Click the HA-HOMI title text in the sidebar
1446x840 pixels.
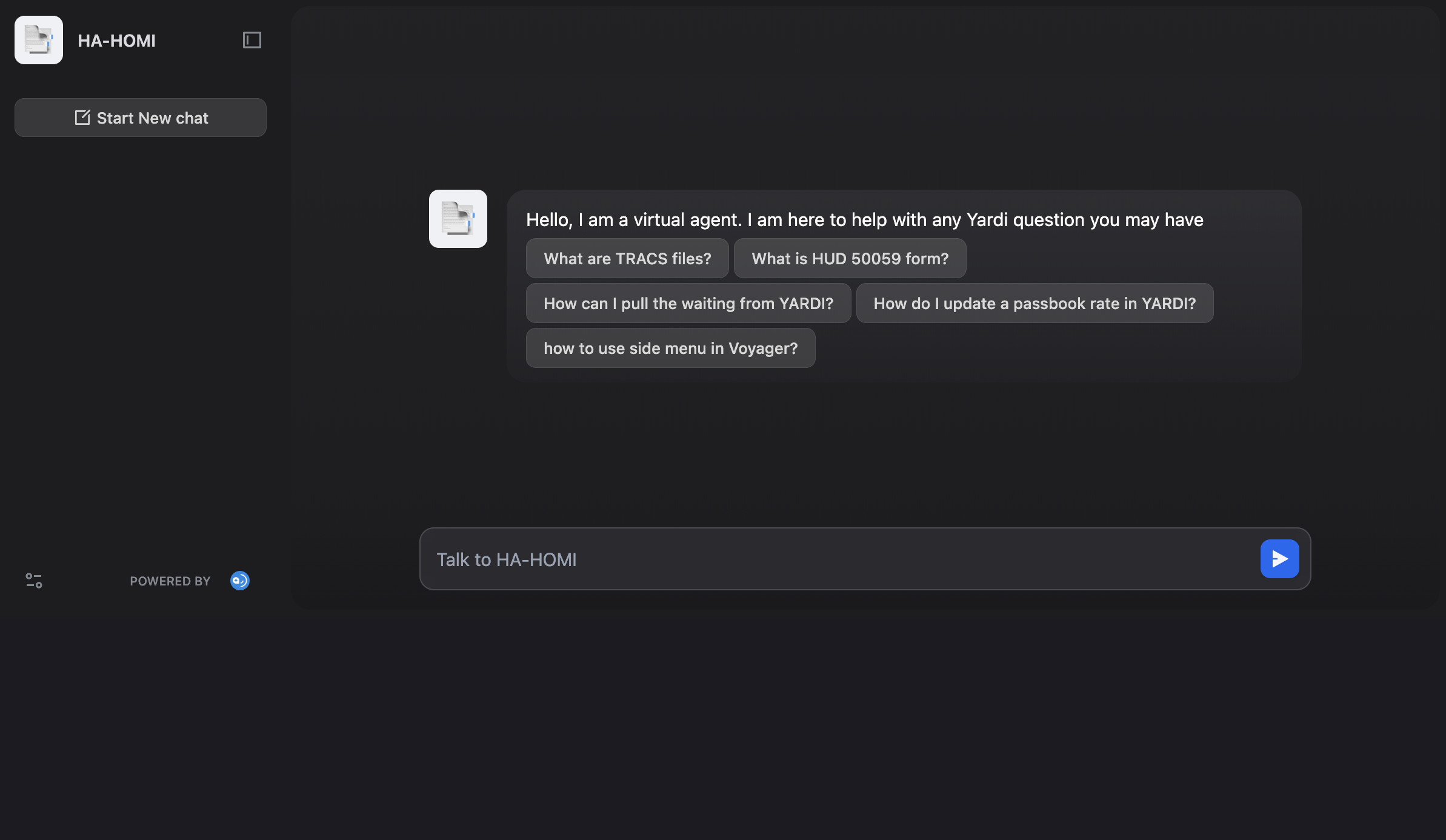pyautogui.click(x=116, y=41)
